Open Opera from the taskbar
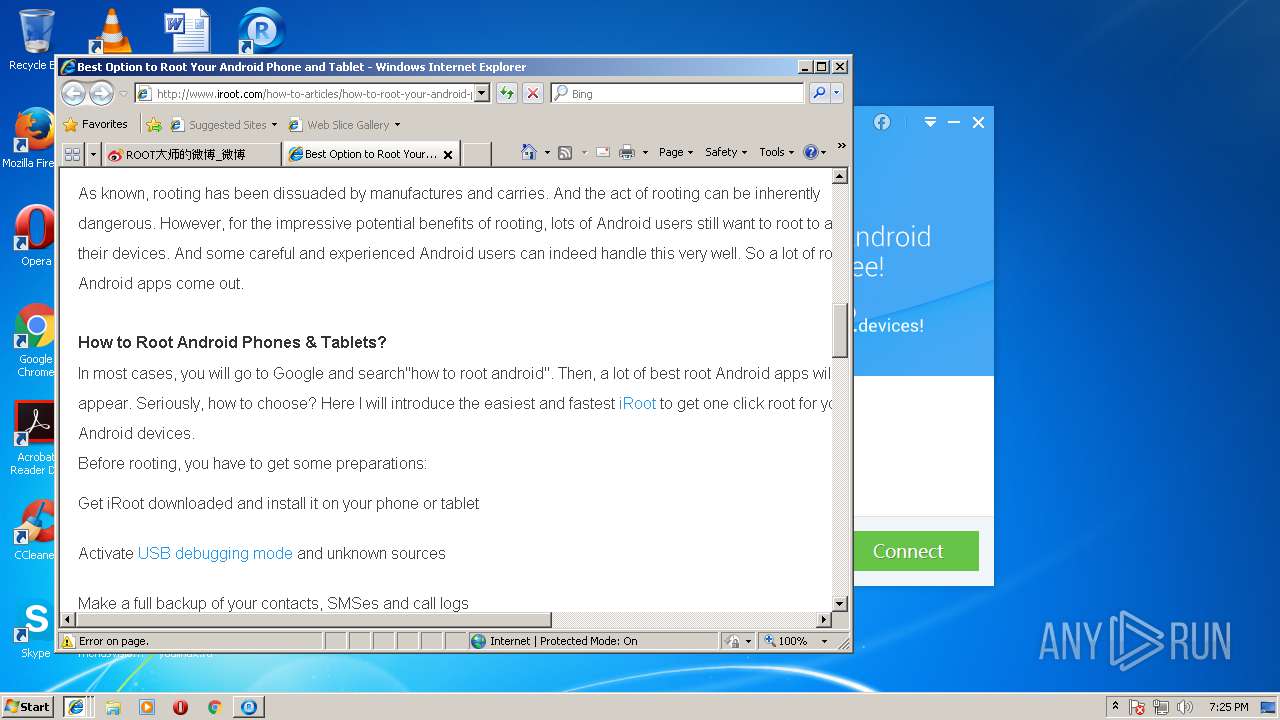Viewport: 1280px width, 720px height. [180, 707]
